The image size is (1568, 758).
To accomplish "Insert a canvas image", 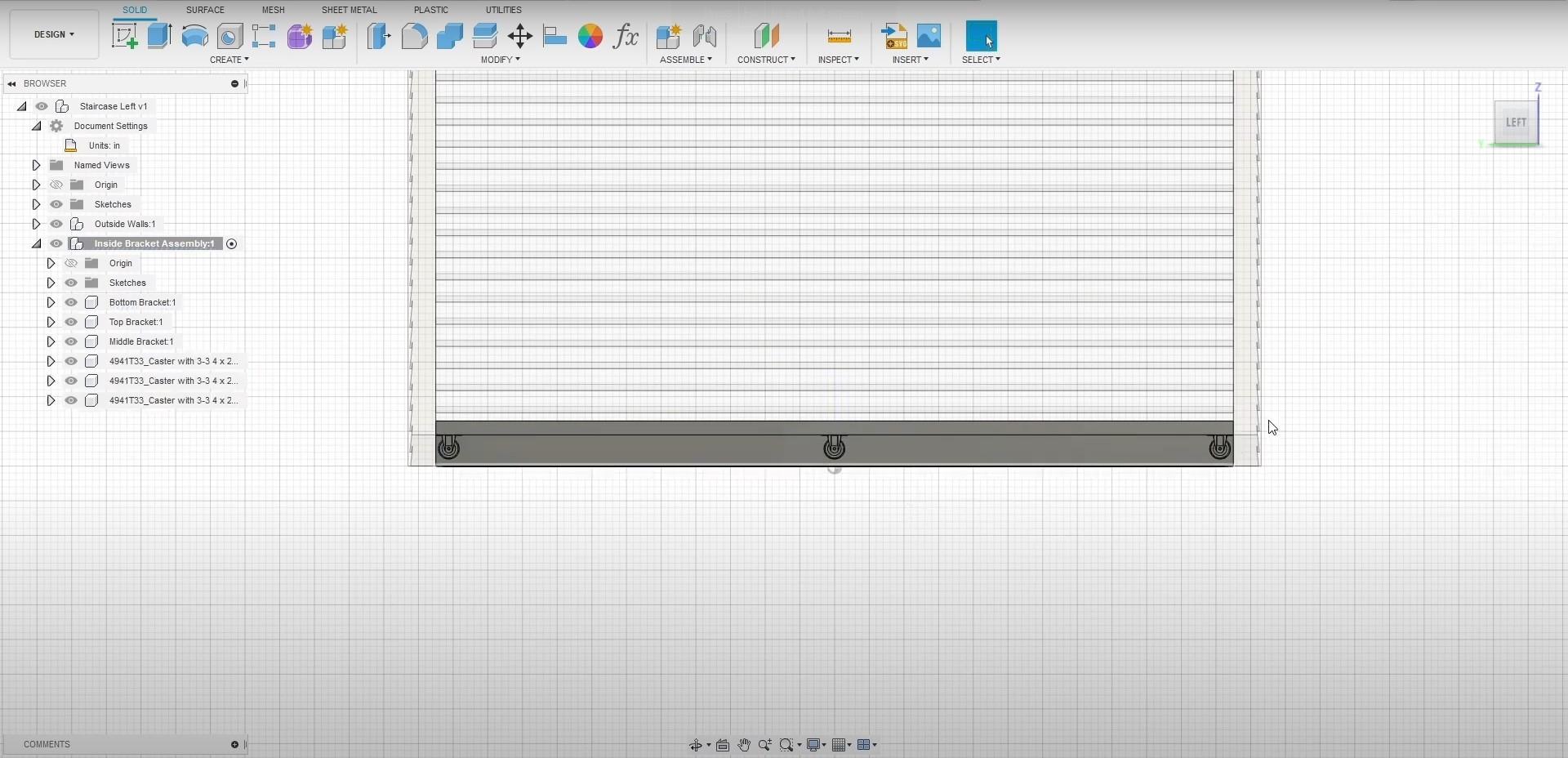I will [929, 36].
